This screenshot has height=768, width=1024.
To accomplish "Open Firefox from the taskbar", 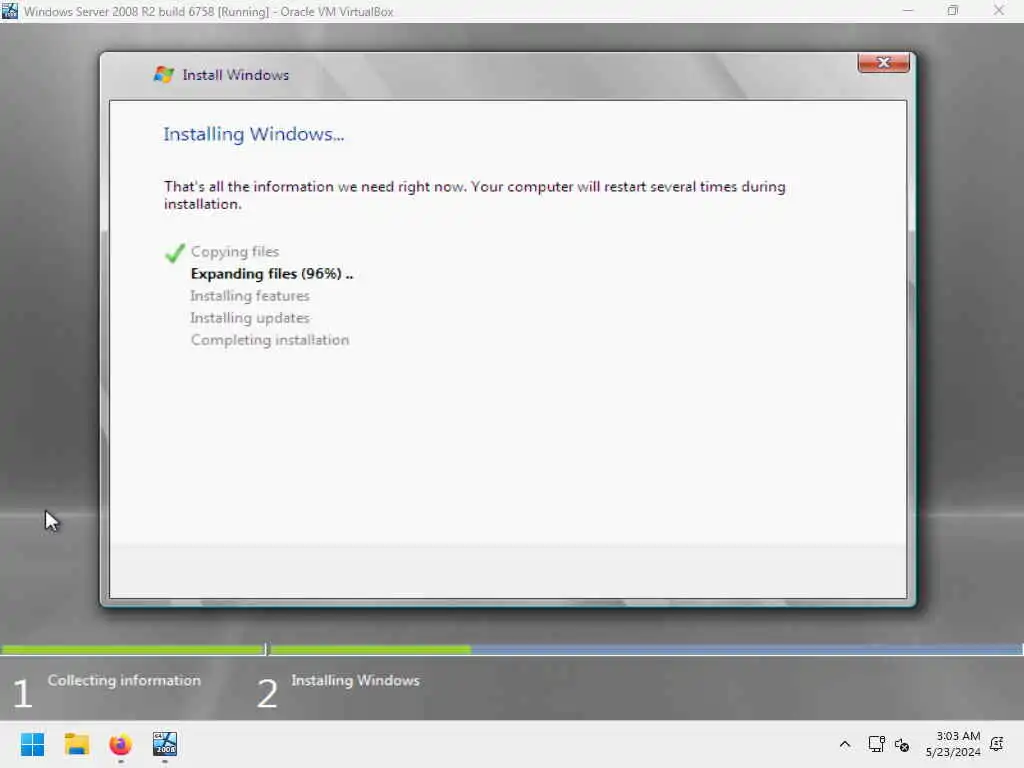I will pyautogui.click(x=121, y=744).
